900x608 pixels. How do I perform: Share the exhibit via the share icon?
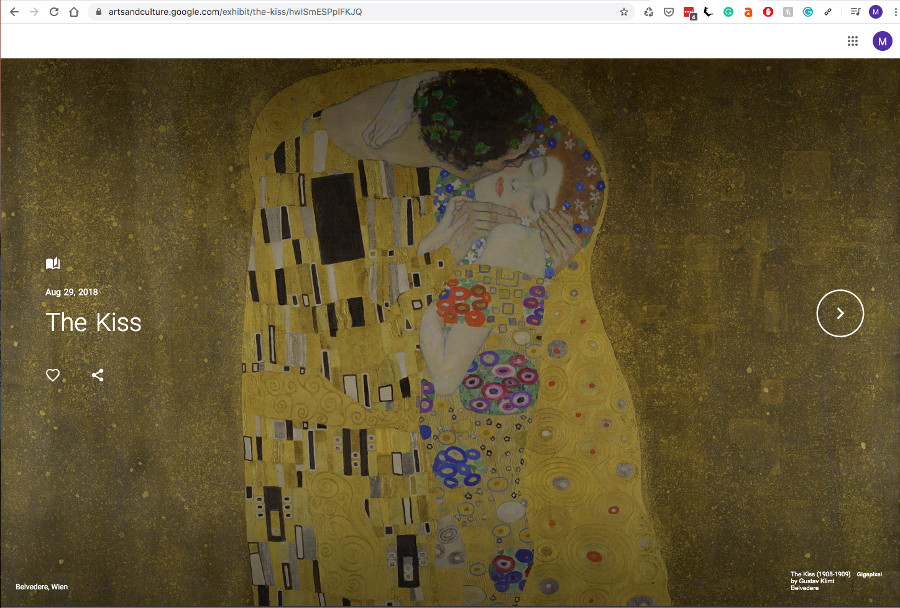[97, 375]
